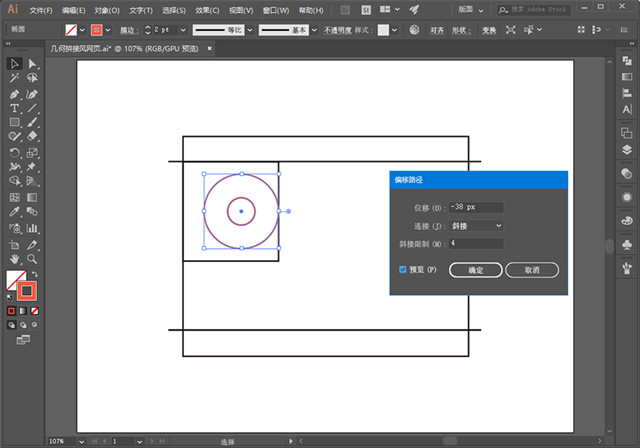Pick the Zoom magnifier tool

(33, 257)
